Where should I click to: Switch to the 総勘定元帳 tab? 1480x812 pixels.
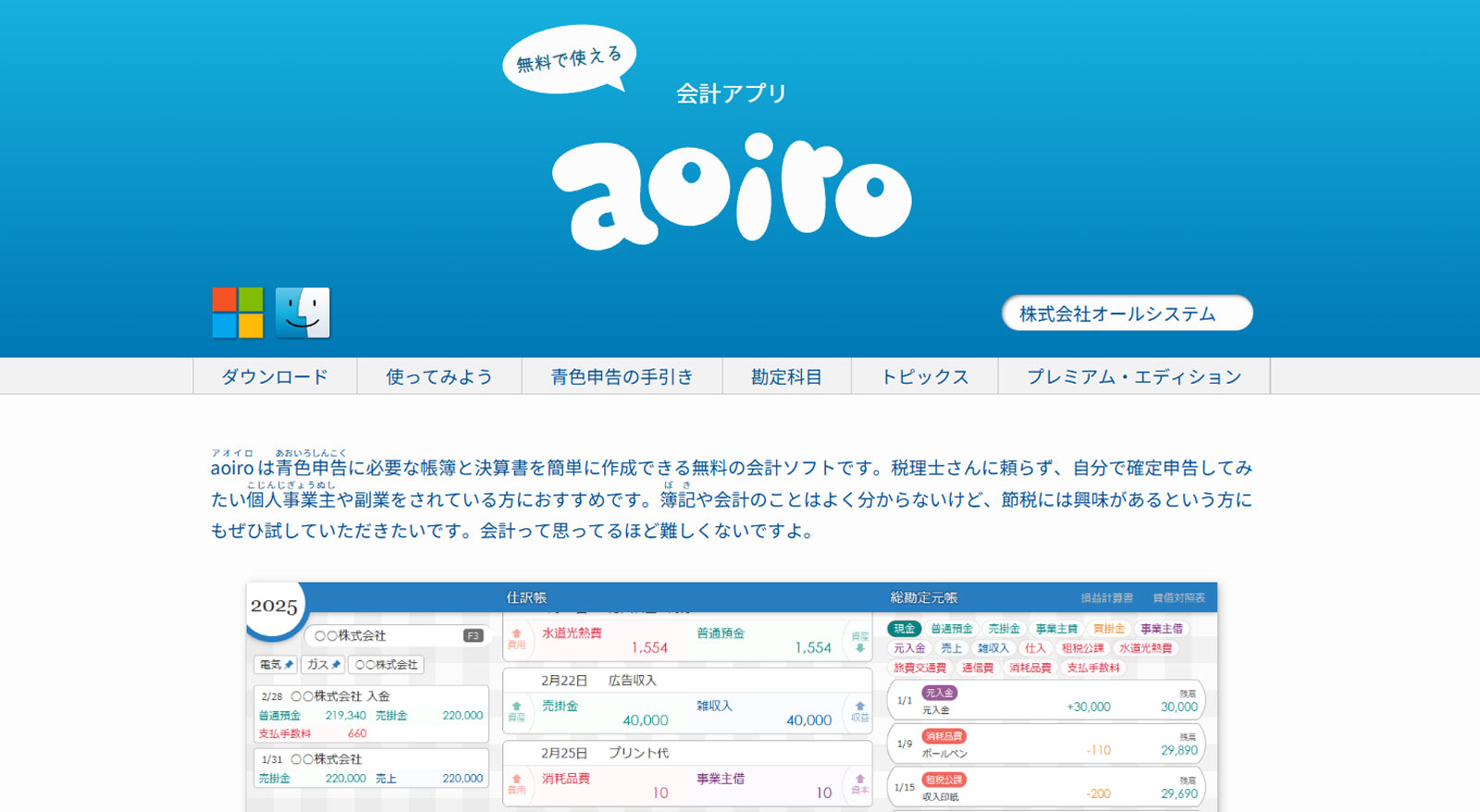tap(923, 597)
